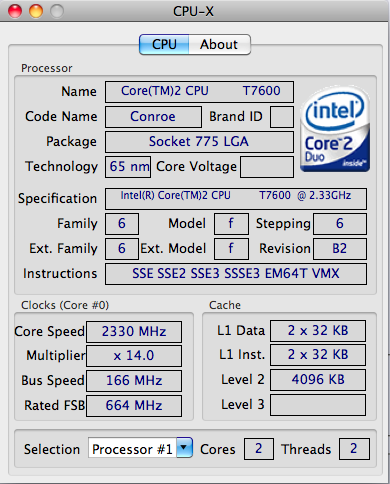Open the Processor #1 selection dropdown

click(x=140, y=449)
